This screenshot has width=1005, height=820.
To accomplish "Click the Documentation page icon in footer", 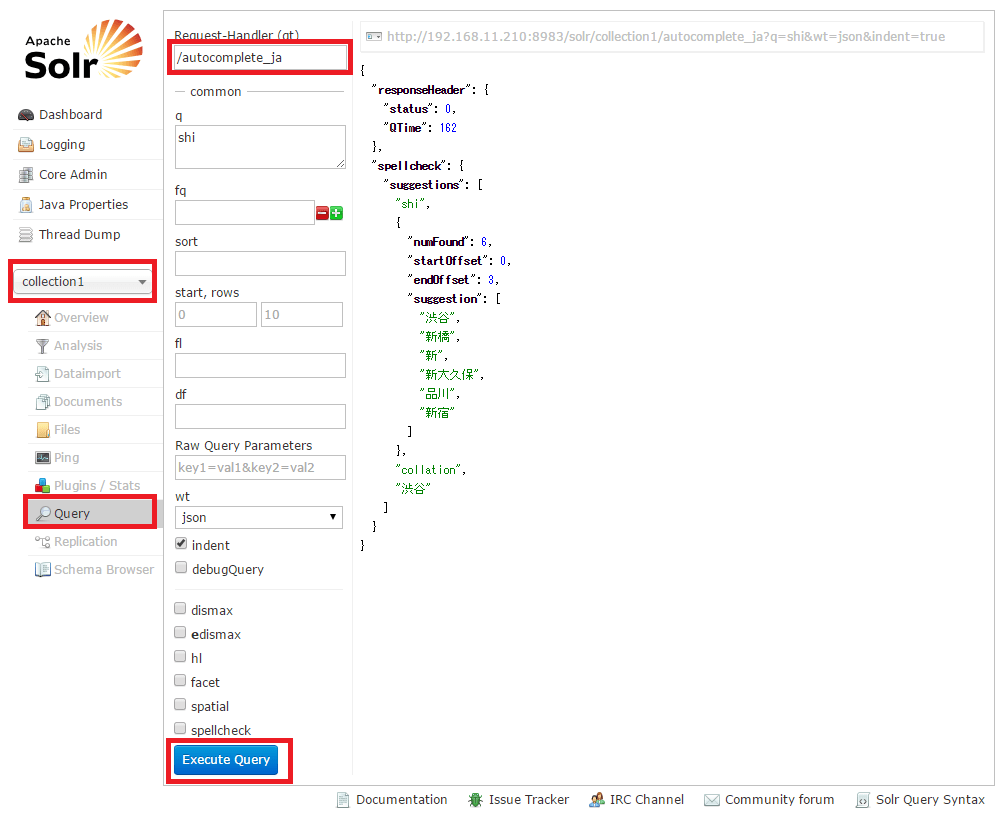I will coord(344,799).
